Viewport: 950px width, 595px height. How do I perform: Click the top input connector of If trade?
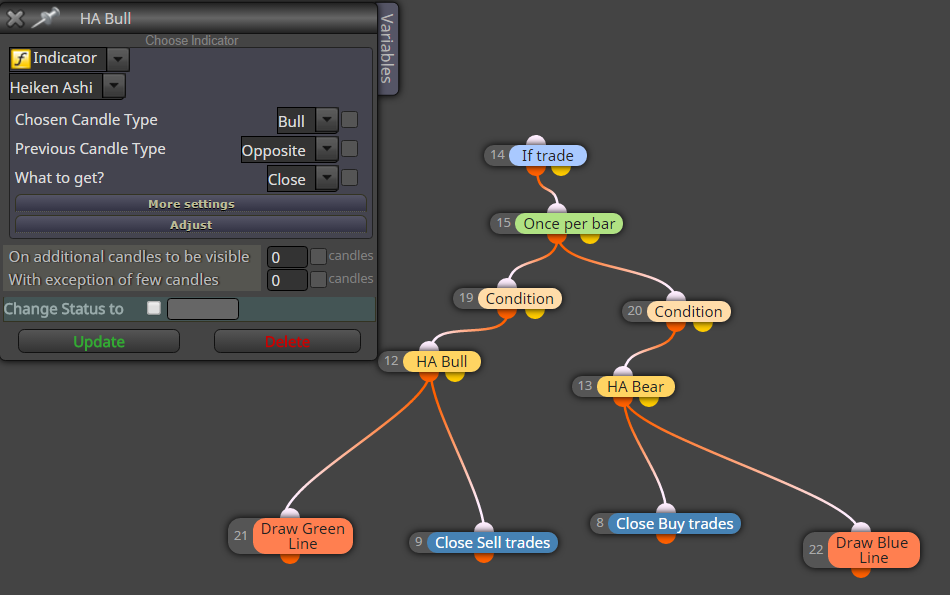point(536,141)
